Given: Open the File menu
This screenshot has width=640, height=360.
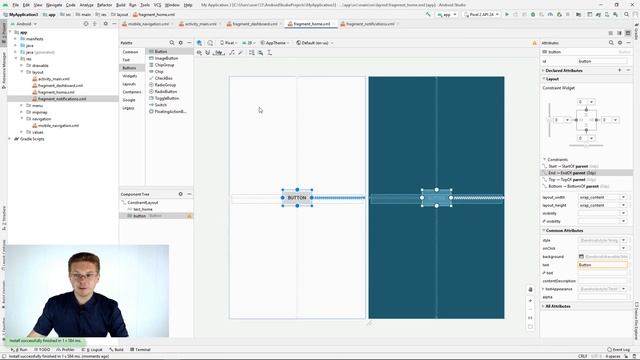Looking at the screenshot, I should point(16,5).
